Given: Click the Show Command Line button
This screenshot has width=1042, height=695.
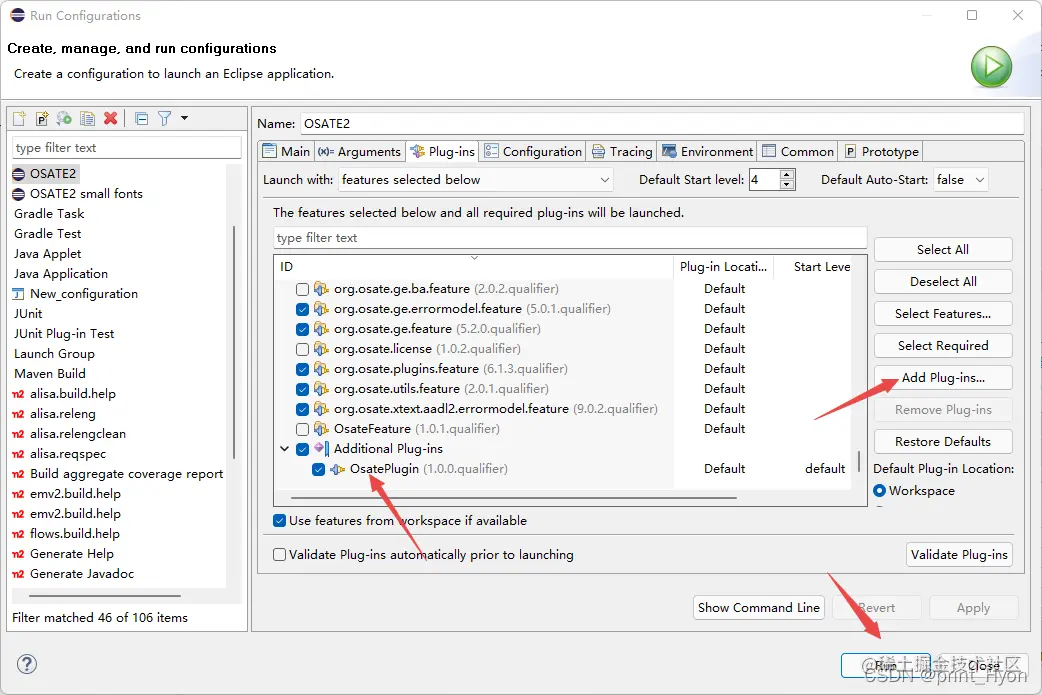Looking at the screenshot, I should click(x=758, y=608).
